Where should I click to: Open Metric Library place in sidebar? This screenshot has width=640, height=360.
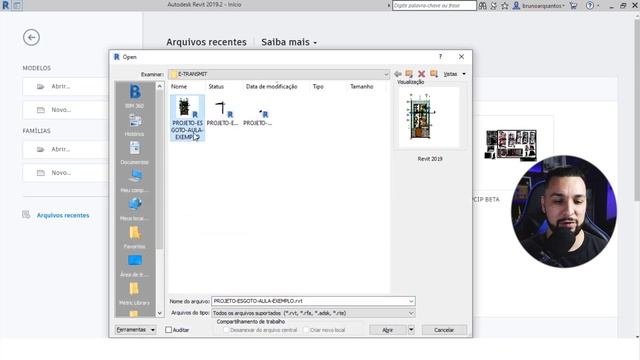pos(135,293)
